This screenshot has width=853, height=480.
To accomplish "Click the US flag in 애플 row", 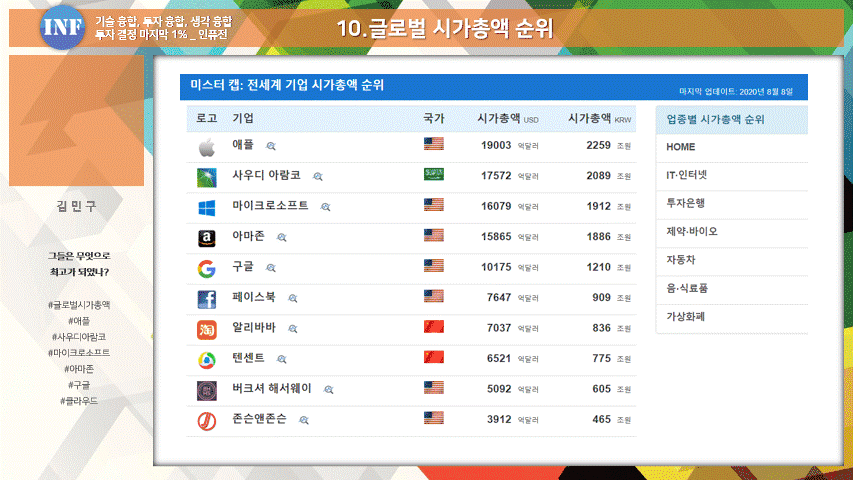I will pos(434,144).
